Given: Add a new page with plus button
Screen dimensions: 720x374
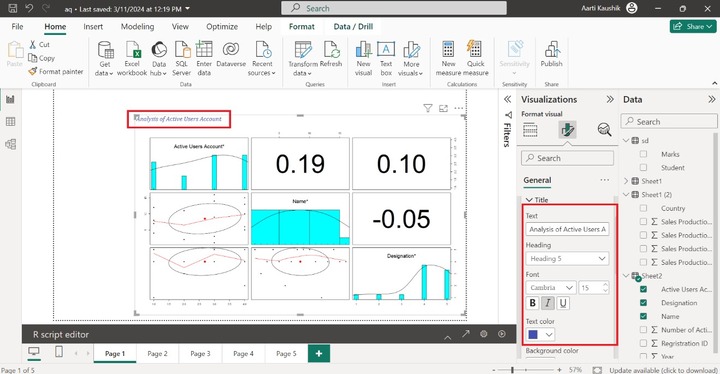Looking at the screenshot, I should [x=319, y=354].
